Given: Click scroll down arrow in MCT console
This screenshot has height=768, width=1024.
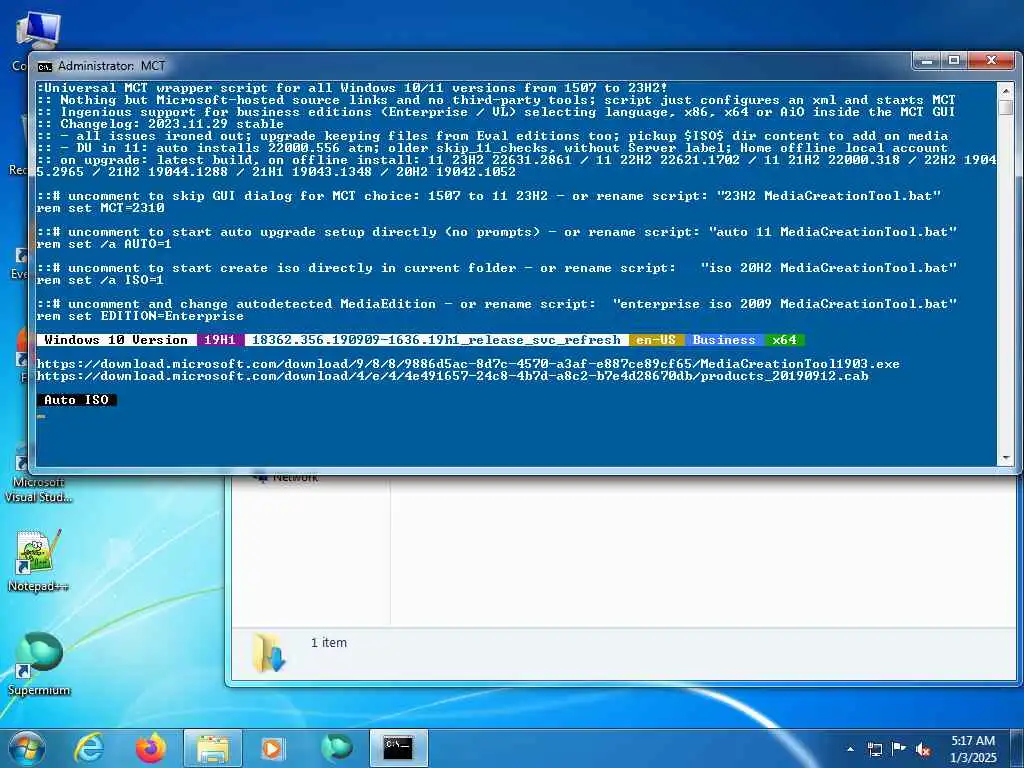Looking at the screenshot, I should [x=1006, y=458].
